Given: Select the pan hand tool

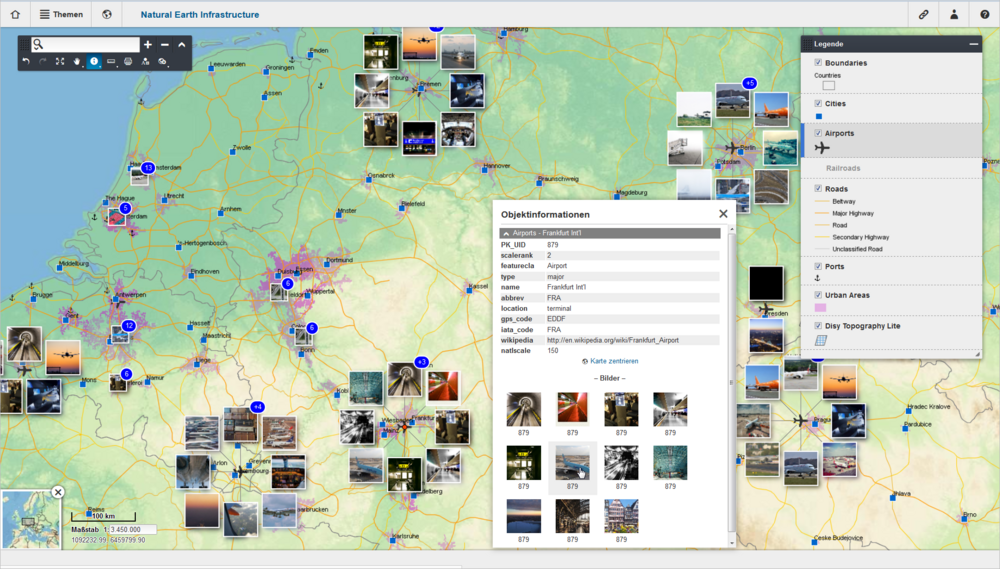Looking at the screenshot, I should [77, 62].
